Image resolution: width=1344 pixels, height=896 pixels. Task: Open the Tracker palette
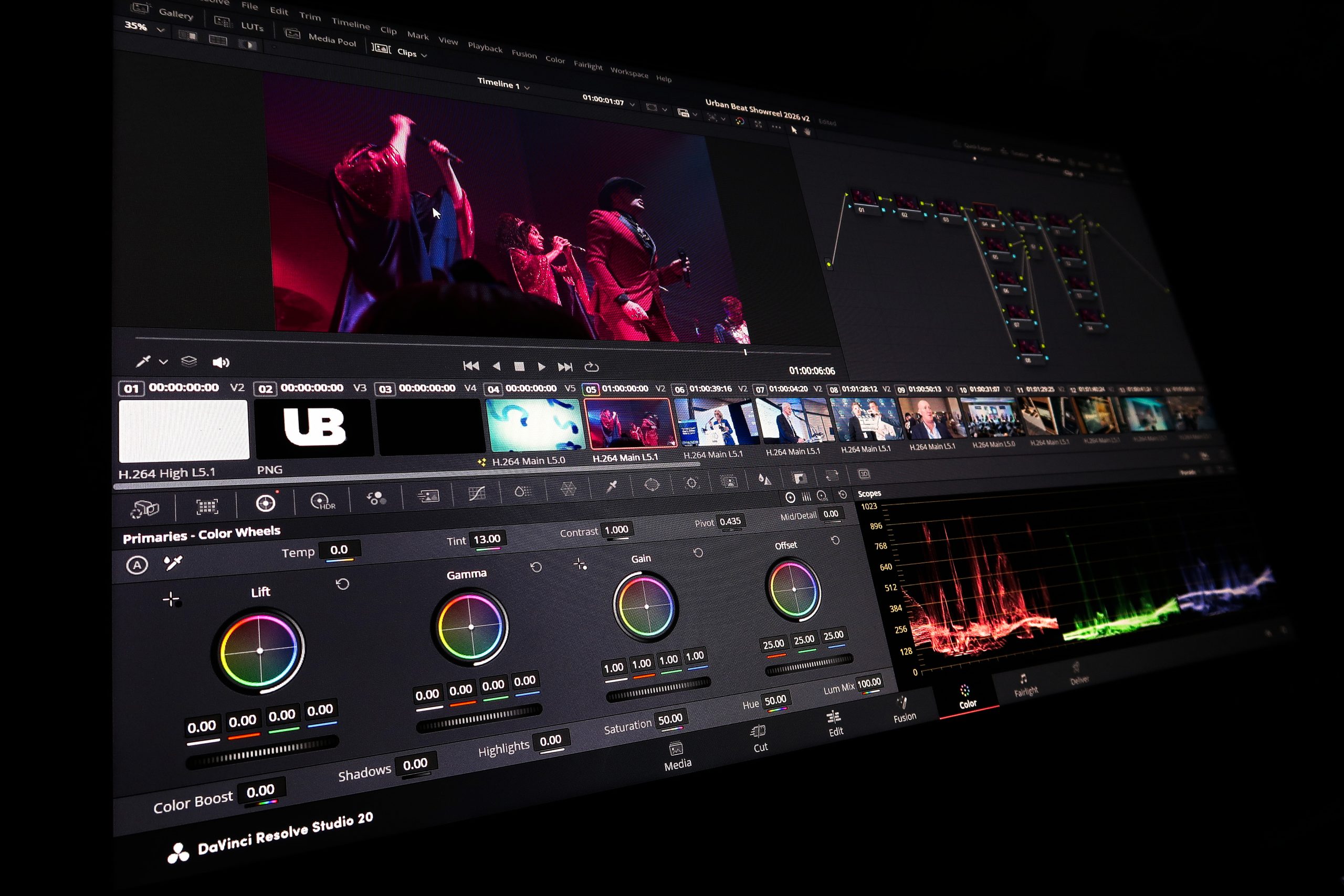(691, 483)
